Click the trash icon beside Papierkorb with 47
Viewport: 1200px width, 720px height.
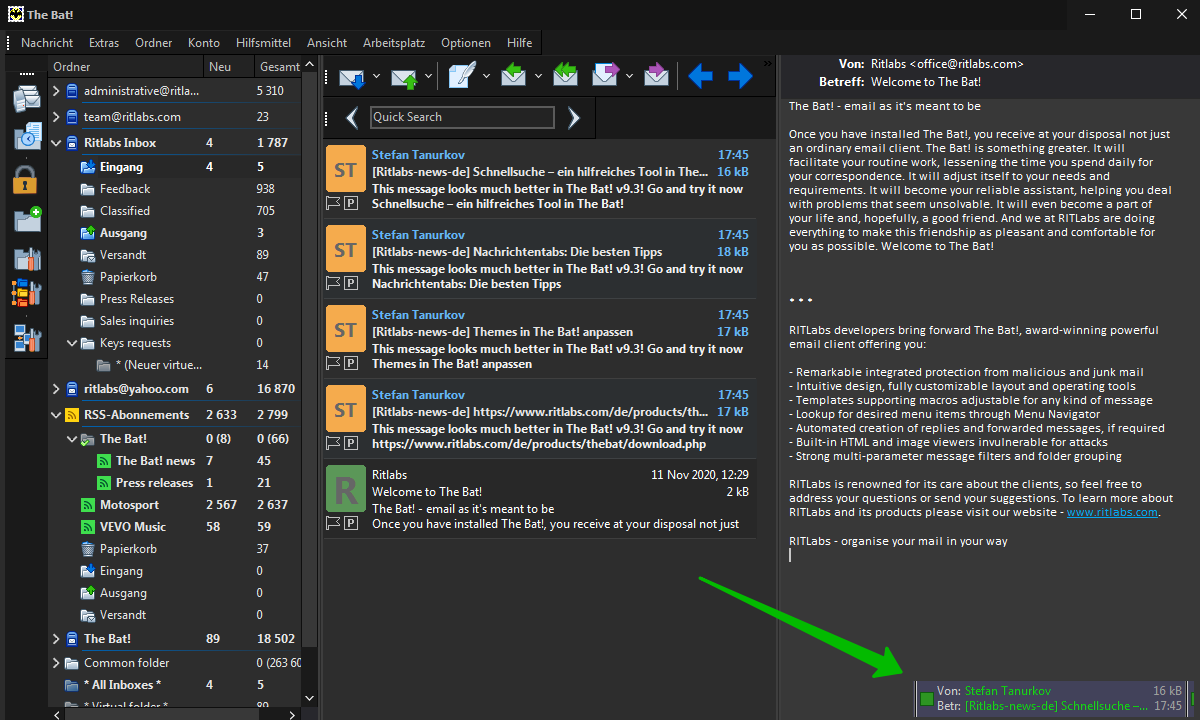(x=87, y=277)
